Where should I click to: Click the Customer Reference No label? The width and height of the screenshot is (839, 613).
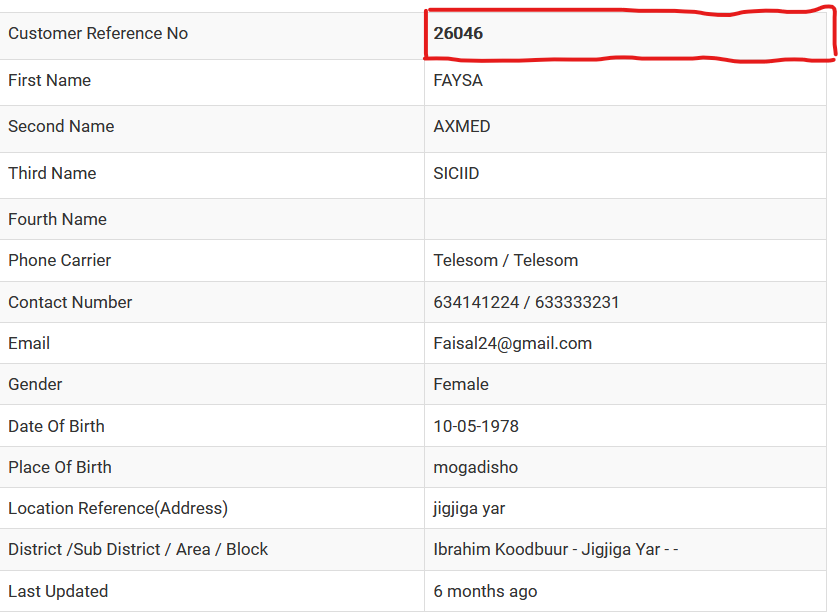pyautogui.click(x=98, y=33)
